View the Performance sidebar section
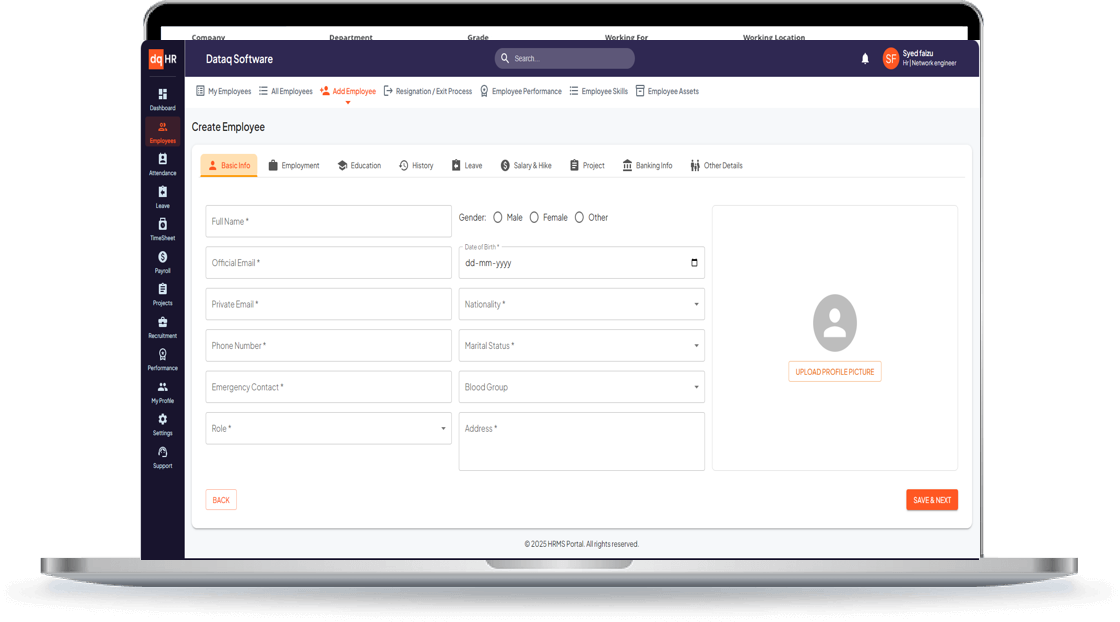The image size is (1120, 622). coord(162,358)
